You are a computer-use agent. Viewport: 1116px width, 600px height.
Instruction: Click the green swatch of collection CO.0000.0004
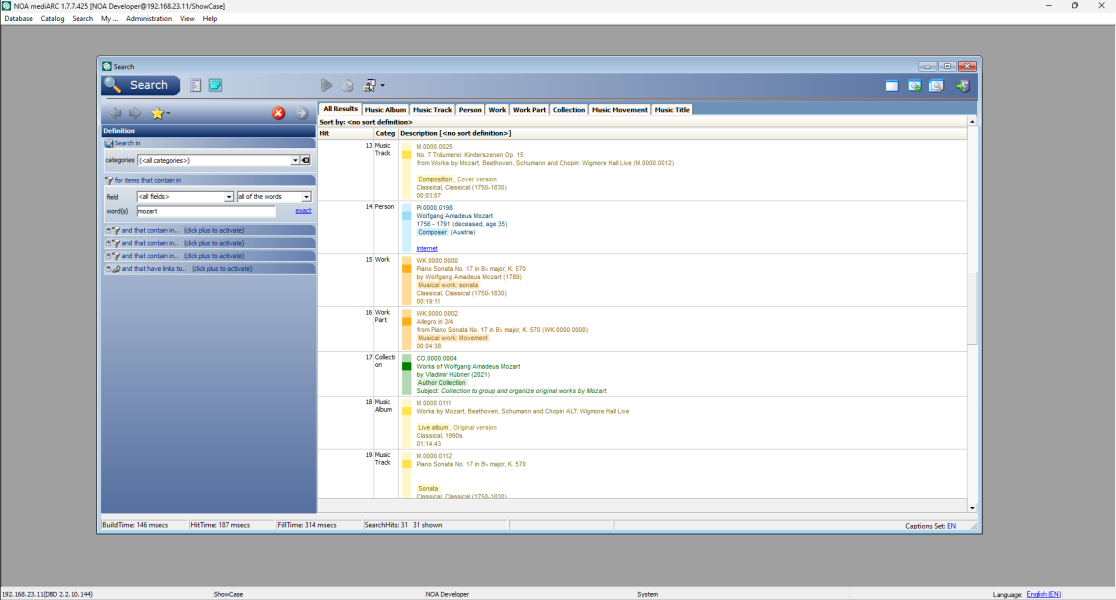pyautogui.click(x=406, y=367)
